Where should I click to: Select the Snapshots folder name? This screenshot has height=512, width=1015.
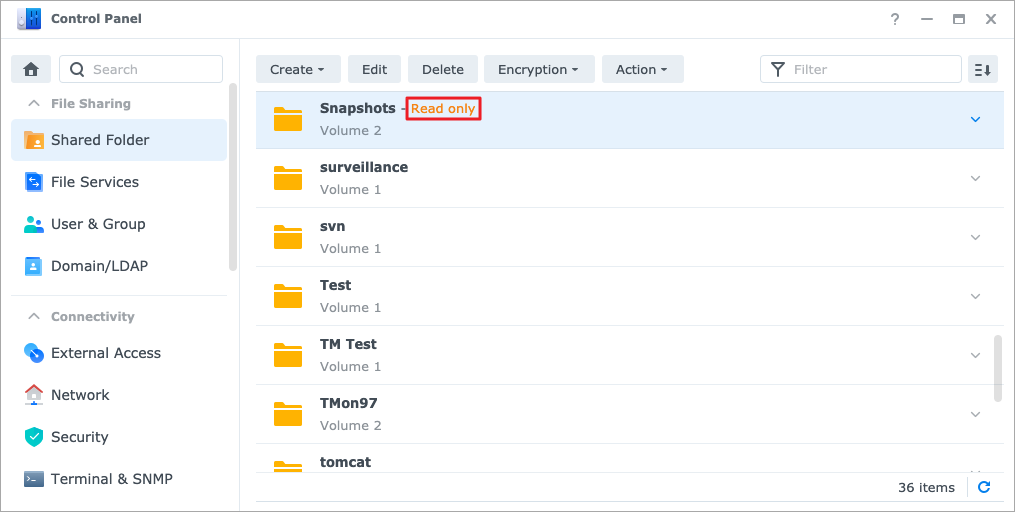357,108
